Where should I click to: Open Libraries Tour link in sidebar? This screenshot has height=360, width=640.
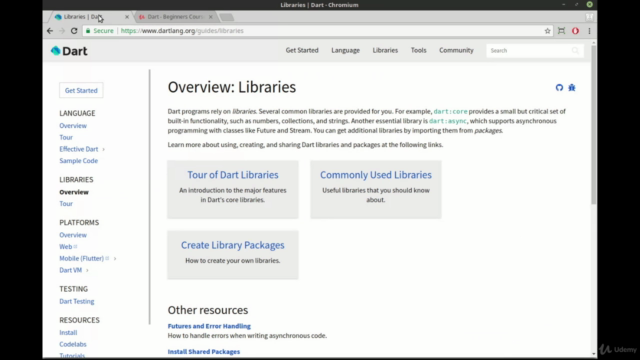(66, 204)
